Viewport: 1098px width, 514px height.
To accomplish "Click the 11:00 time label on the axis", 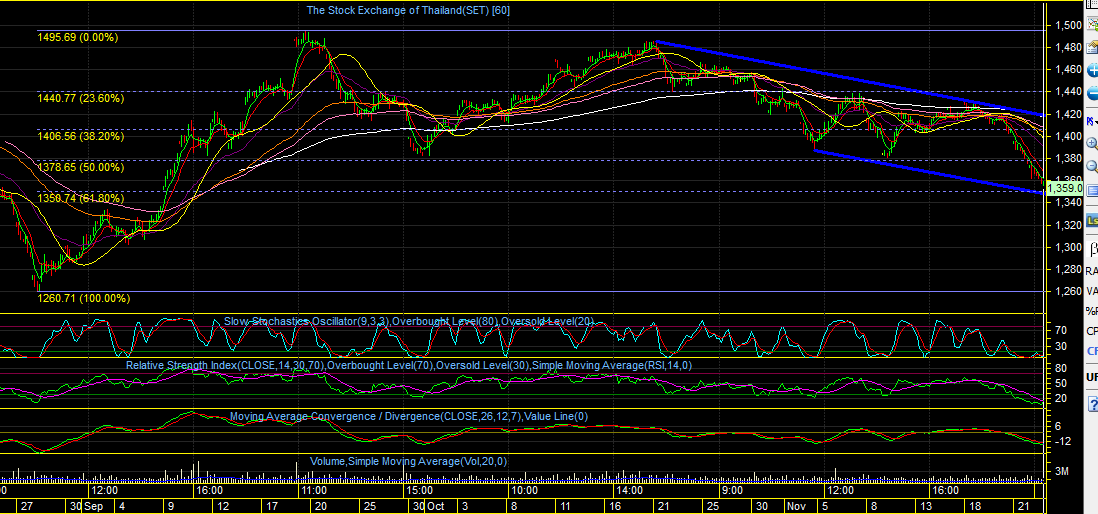I will (313, 491).
